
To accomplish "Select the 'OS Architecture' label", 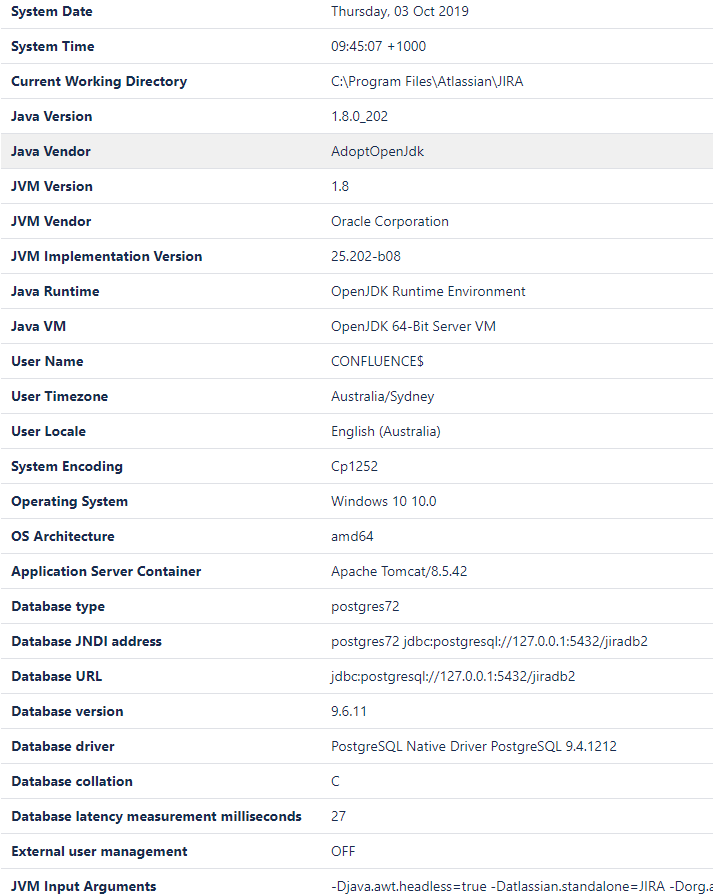I will [x=63, y=536].
